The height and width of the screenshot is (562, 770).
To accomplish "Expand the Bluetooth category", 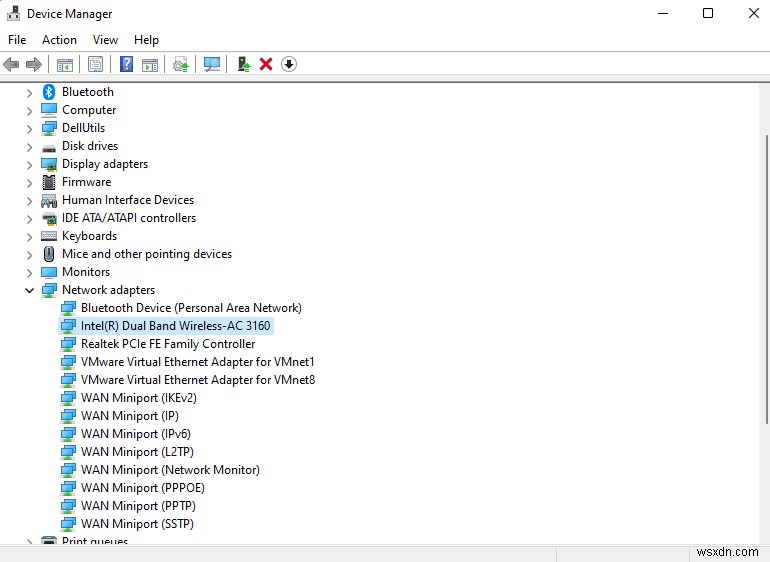I will click(x=29, y=92).
